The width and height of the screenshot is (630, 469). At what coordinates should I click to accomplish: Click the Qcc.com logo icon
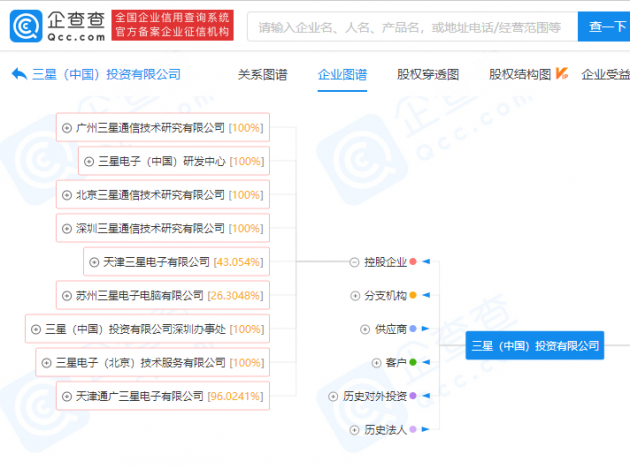(26, 26)
